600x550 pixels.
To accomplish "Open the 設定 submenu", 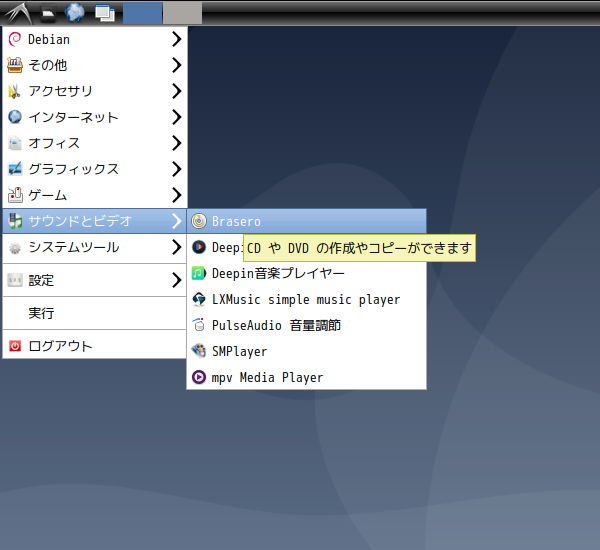I will tap(95, 280).
